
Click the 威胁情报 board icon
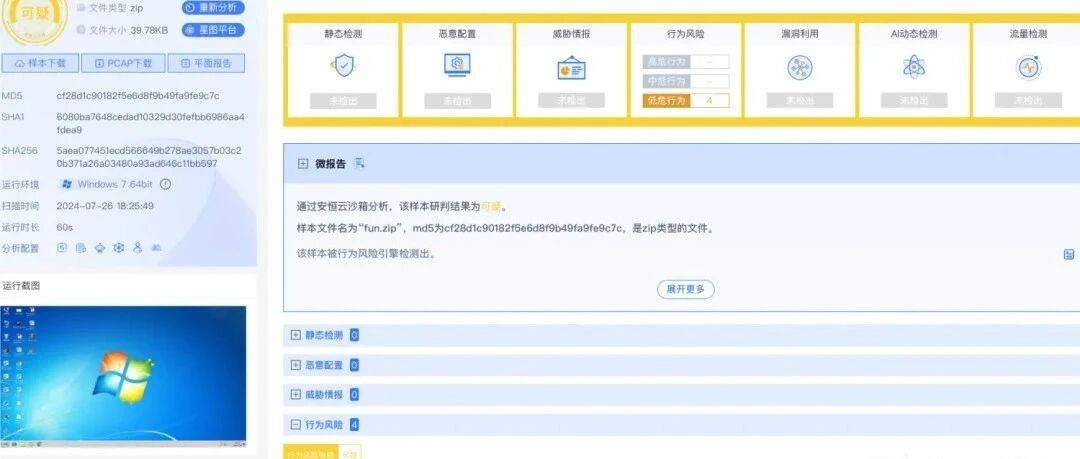[x=571, y=68]
